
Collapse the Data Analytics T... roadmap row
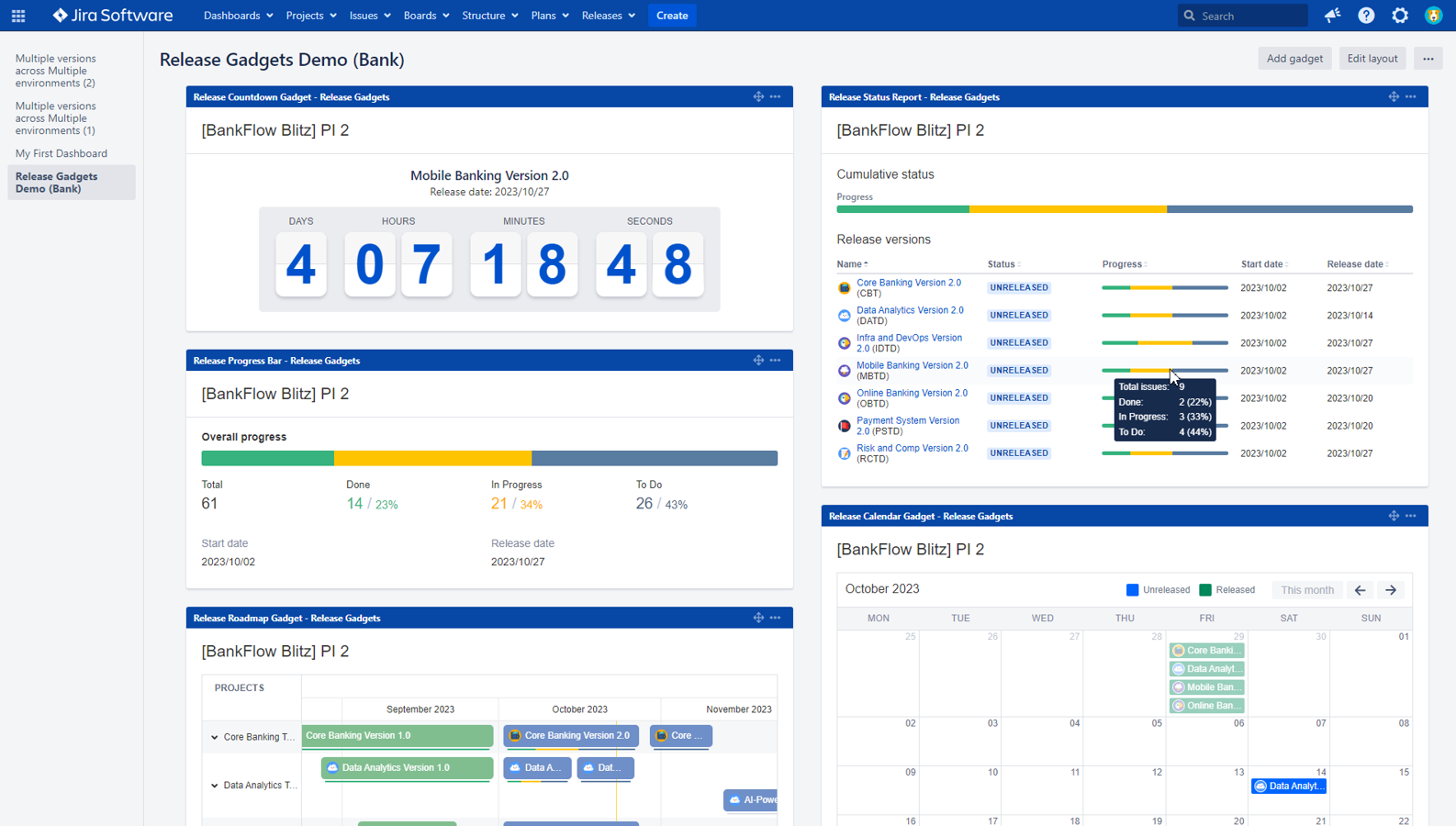215,786
